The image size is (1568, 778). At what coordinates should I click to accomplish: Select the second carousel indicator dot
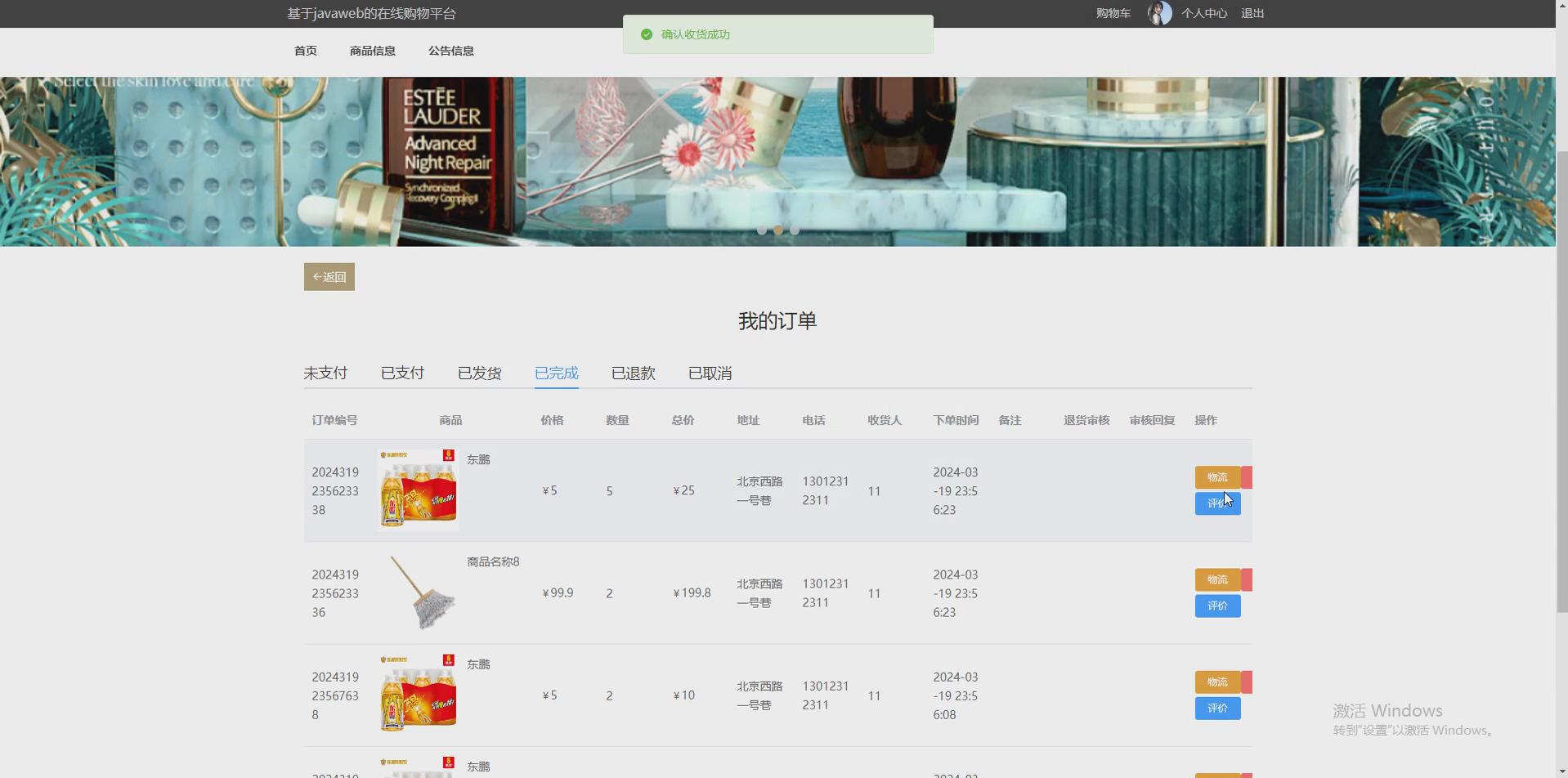(778, 230)
